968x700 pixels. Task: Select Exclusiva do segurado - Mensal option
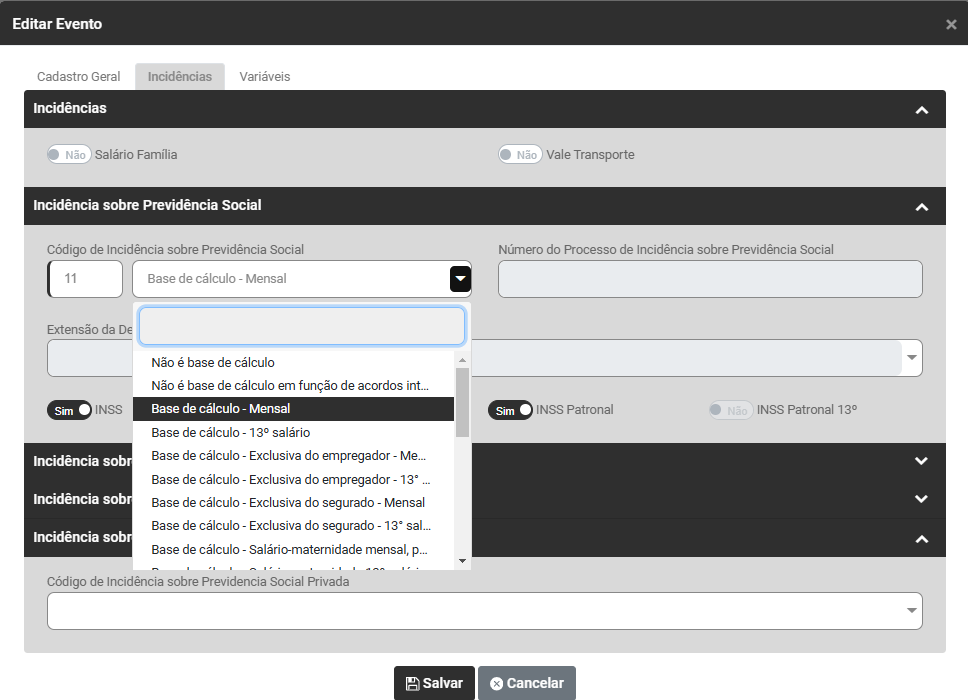293,503
